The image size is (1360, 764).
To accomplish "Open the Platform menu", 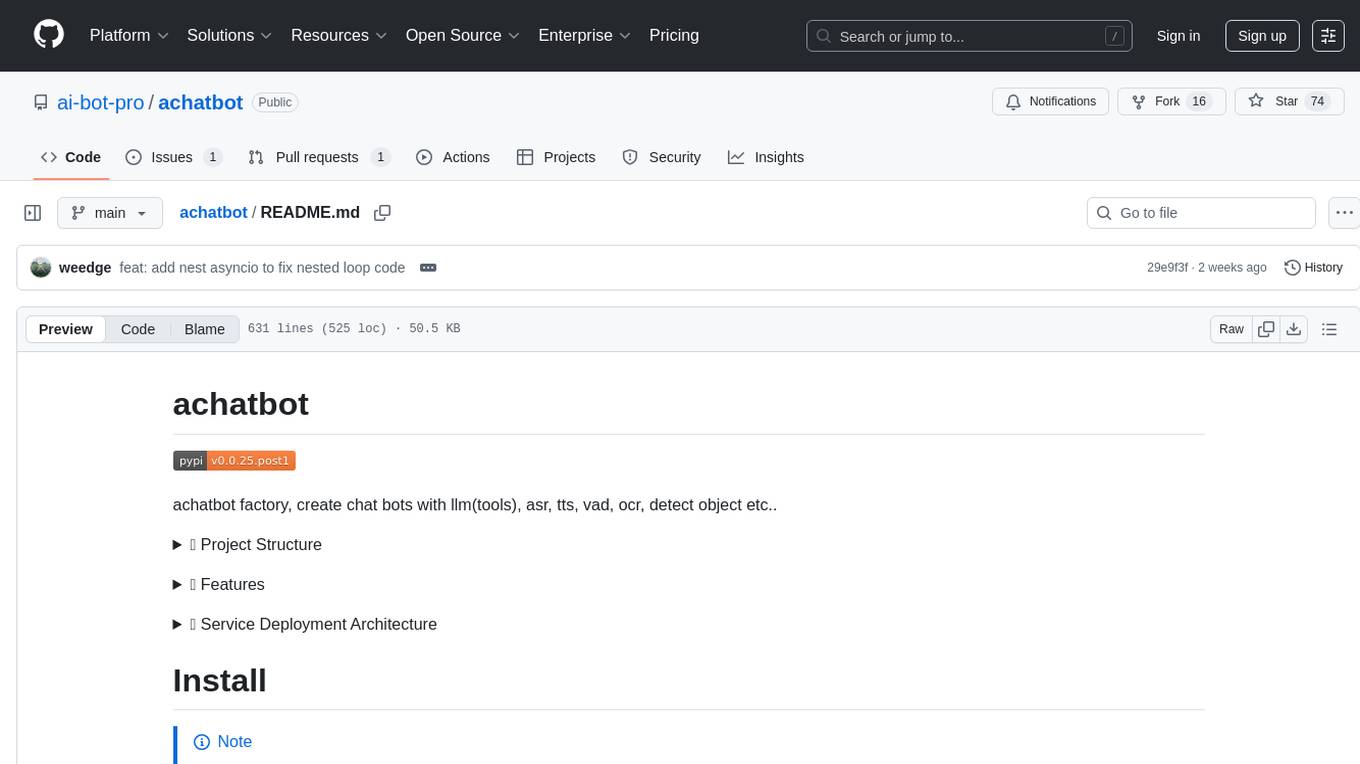I will [129, 35].
